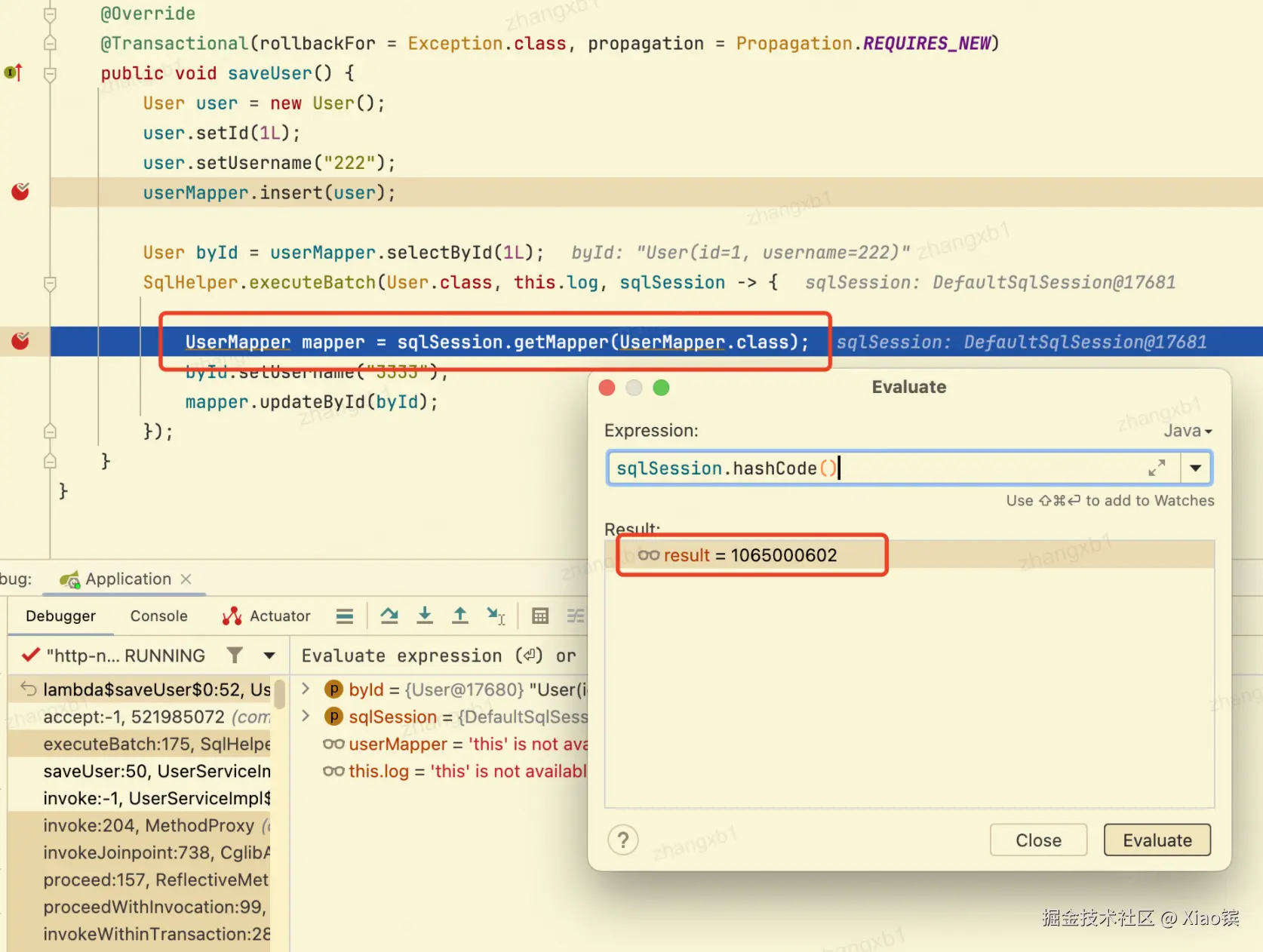Click the red close button of Evaluate dialog
Screen dimensions: 1263x952
coord(607,388)
